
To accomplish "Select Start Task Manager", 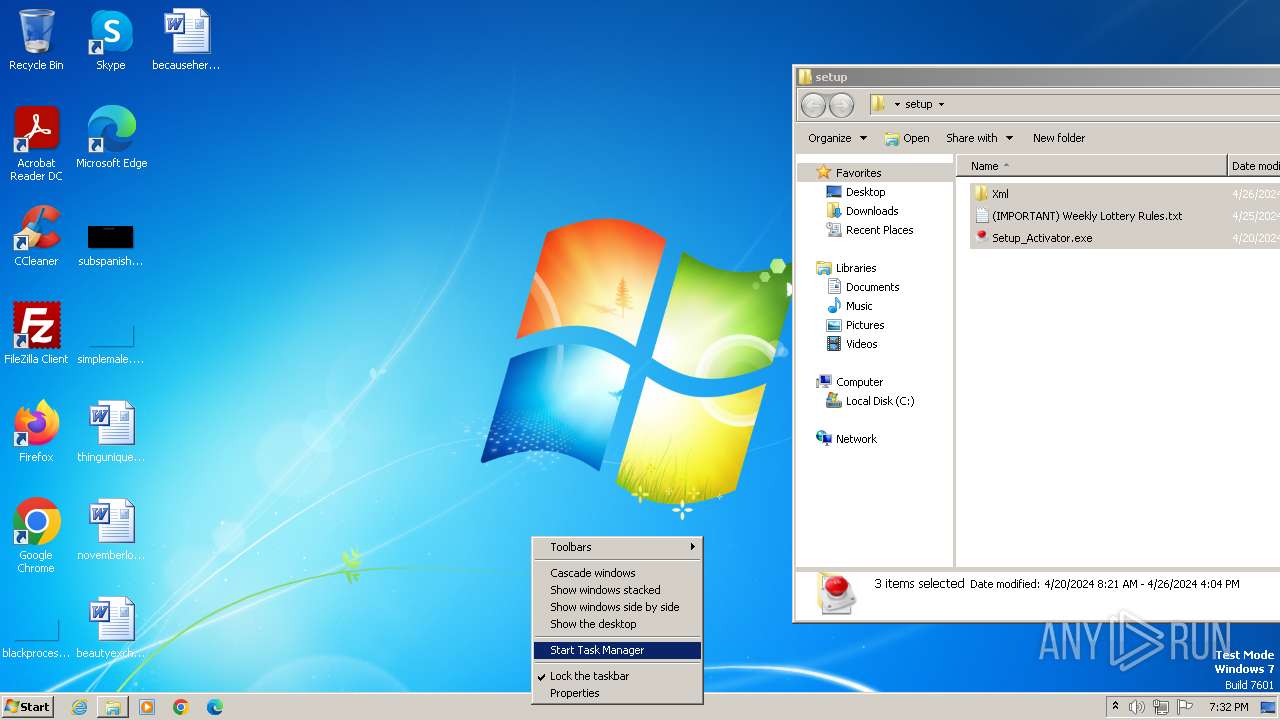I will [616, 650].
